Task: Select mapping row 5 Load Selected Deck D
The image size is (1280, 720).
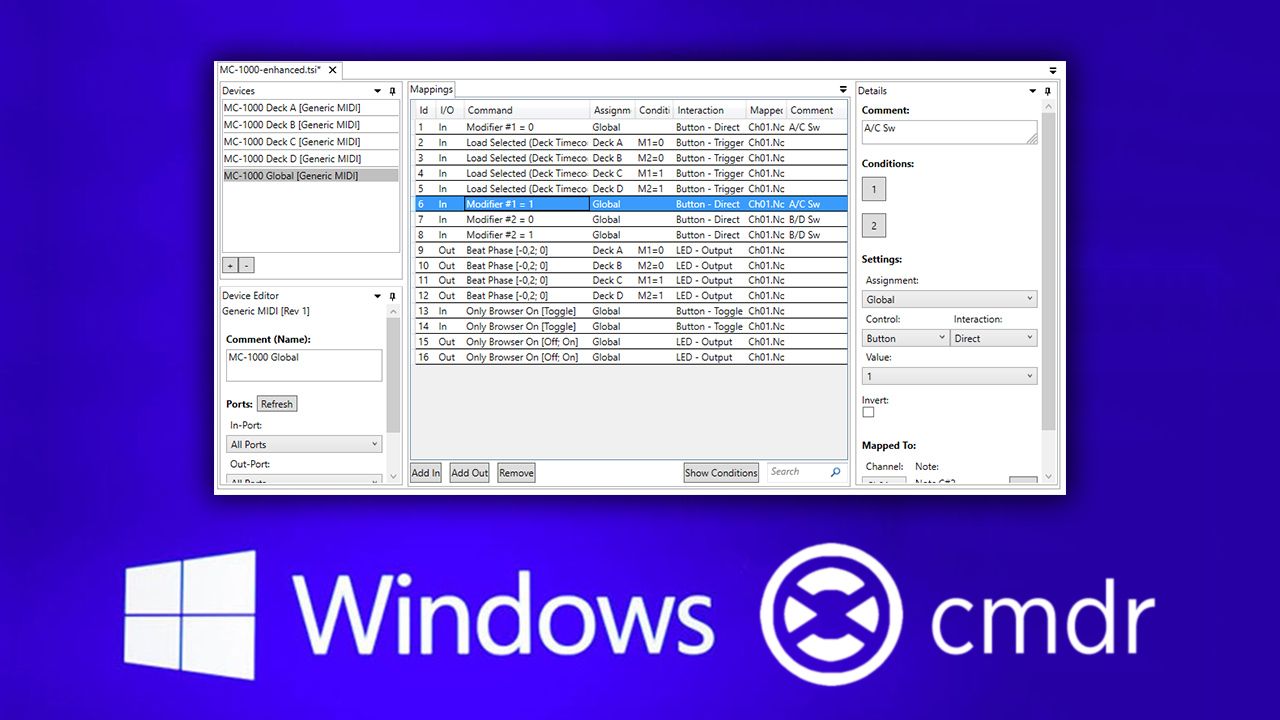Action: coord(631,189)
